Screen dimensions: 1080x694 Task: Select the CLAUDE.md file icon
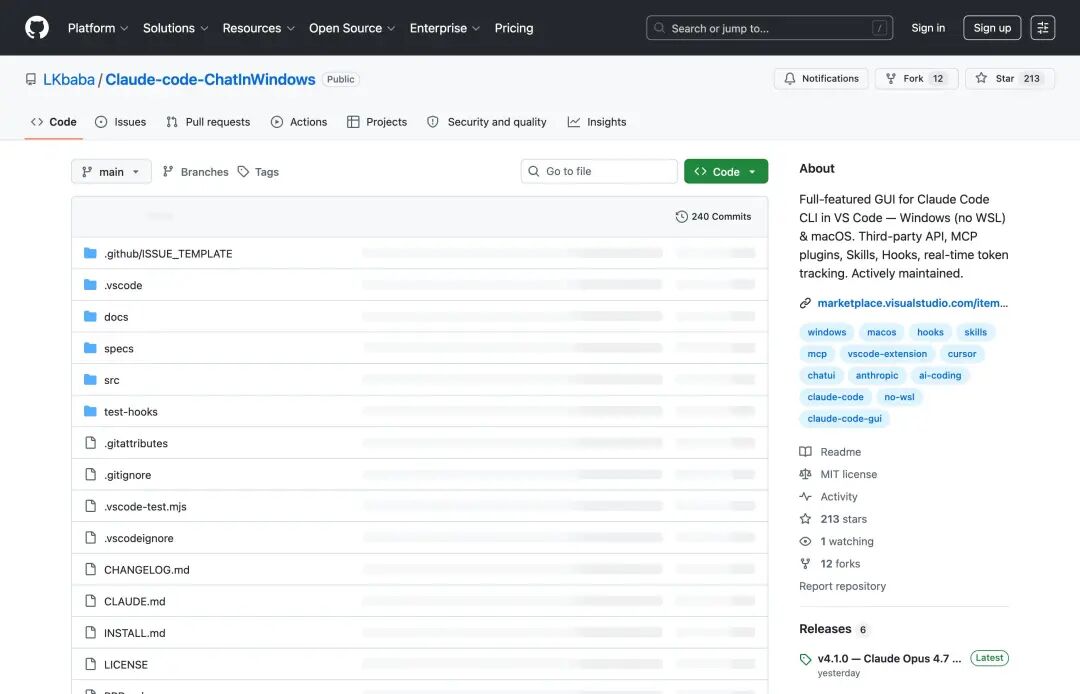90,601
